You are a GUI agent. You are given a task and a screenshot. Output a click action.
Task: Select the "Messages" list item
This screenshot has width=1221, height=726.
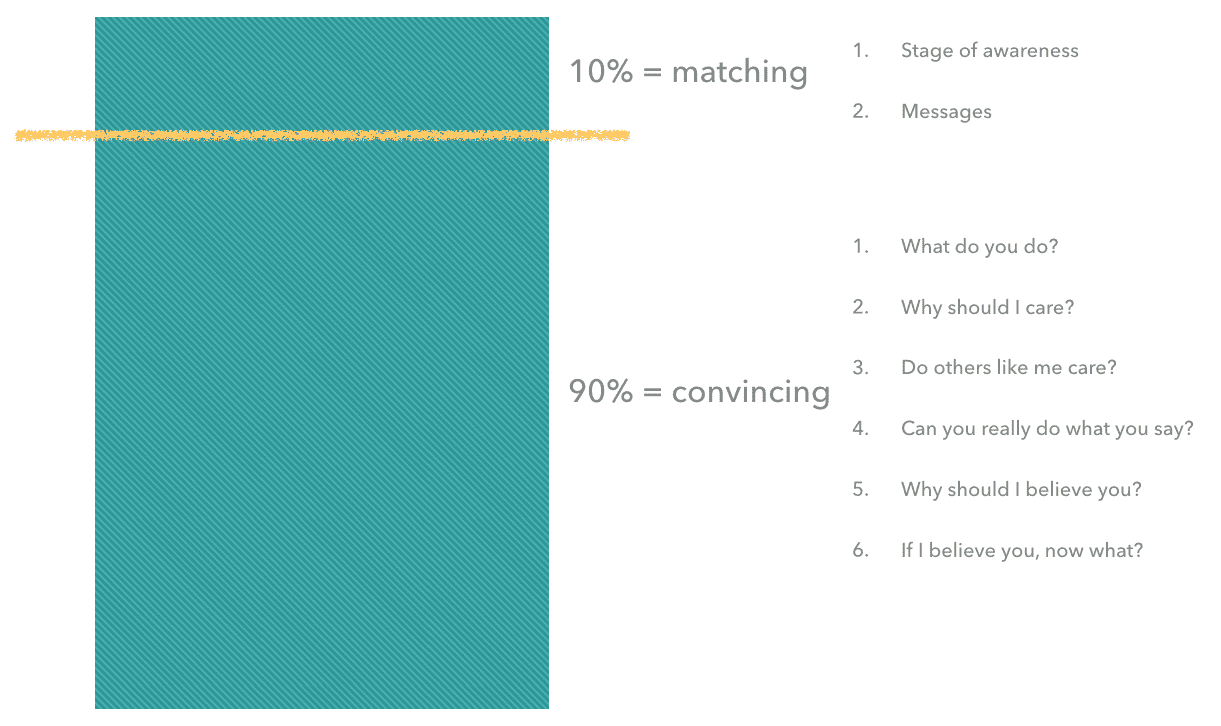point(946,112)
